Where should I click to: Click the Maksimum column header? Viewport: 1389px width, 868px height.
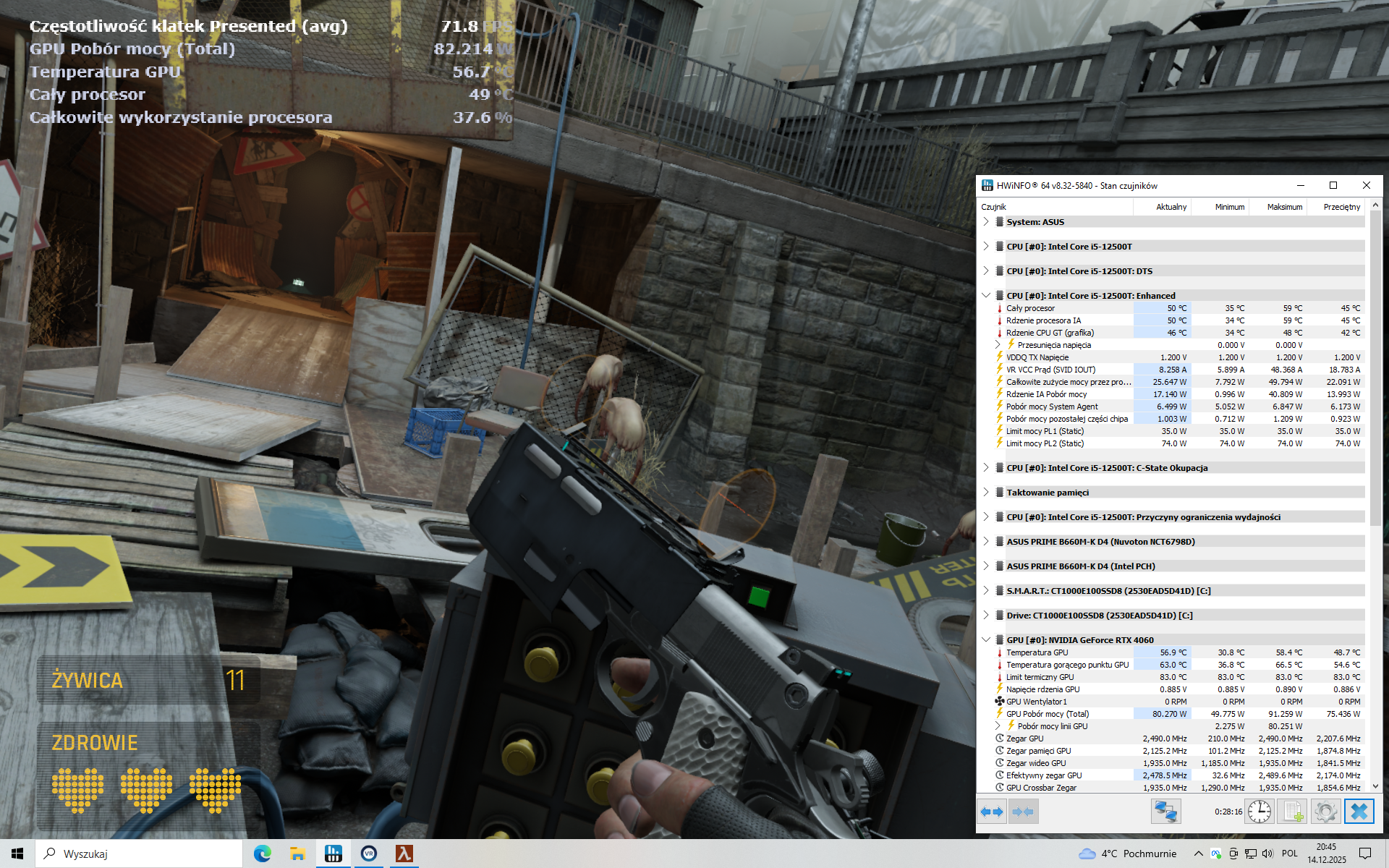click(1284, 207)
